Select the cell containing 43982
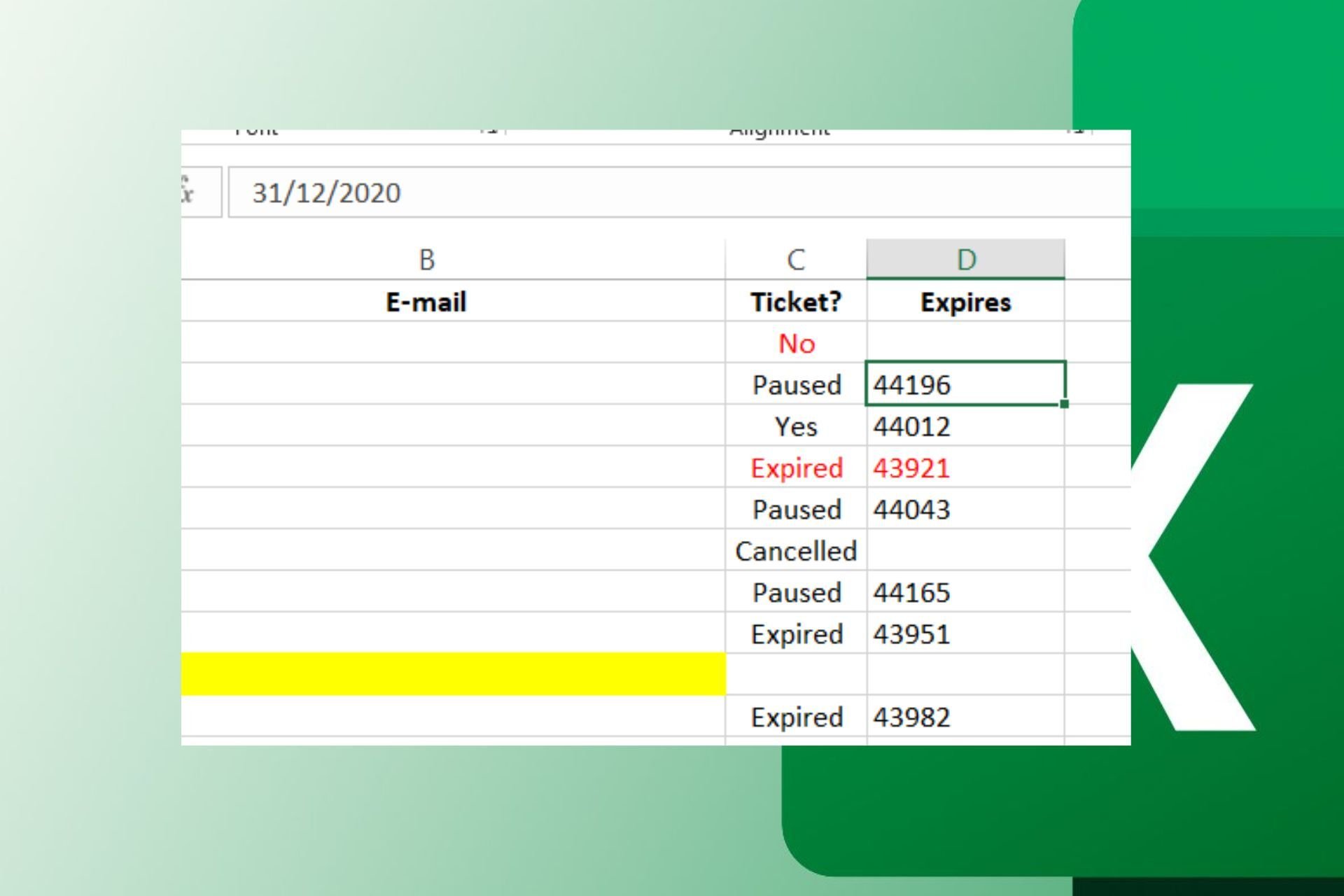Image resolution: width=1344 pixels, height=896 pixels. [x=966, y=717]
